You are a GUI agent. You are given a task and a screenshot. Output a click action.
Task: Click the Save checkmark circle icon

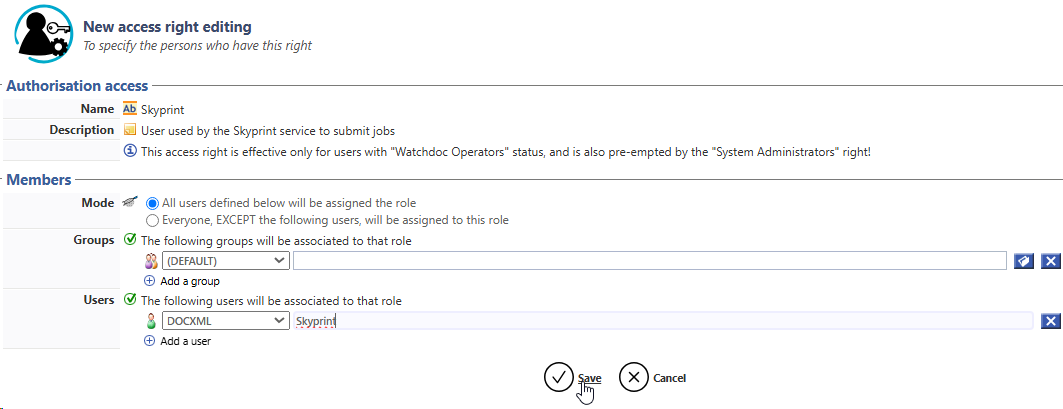click(x=557, y=377)
